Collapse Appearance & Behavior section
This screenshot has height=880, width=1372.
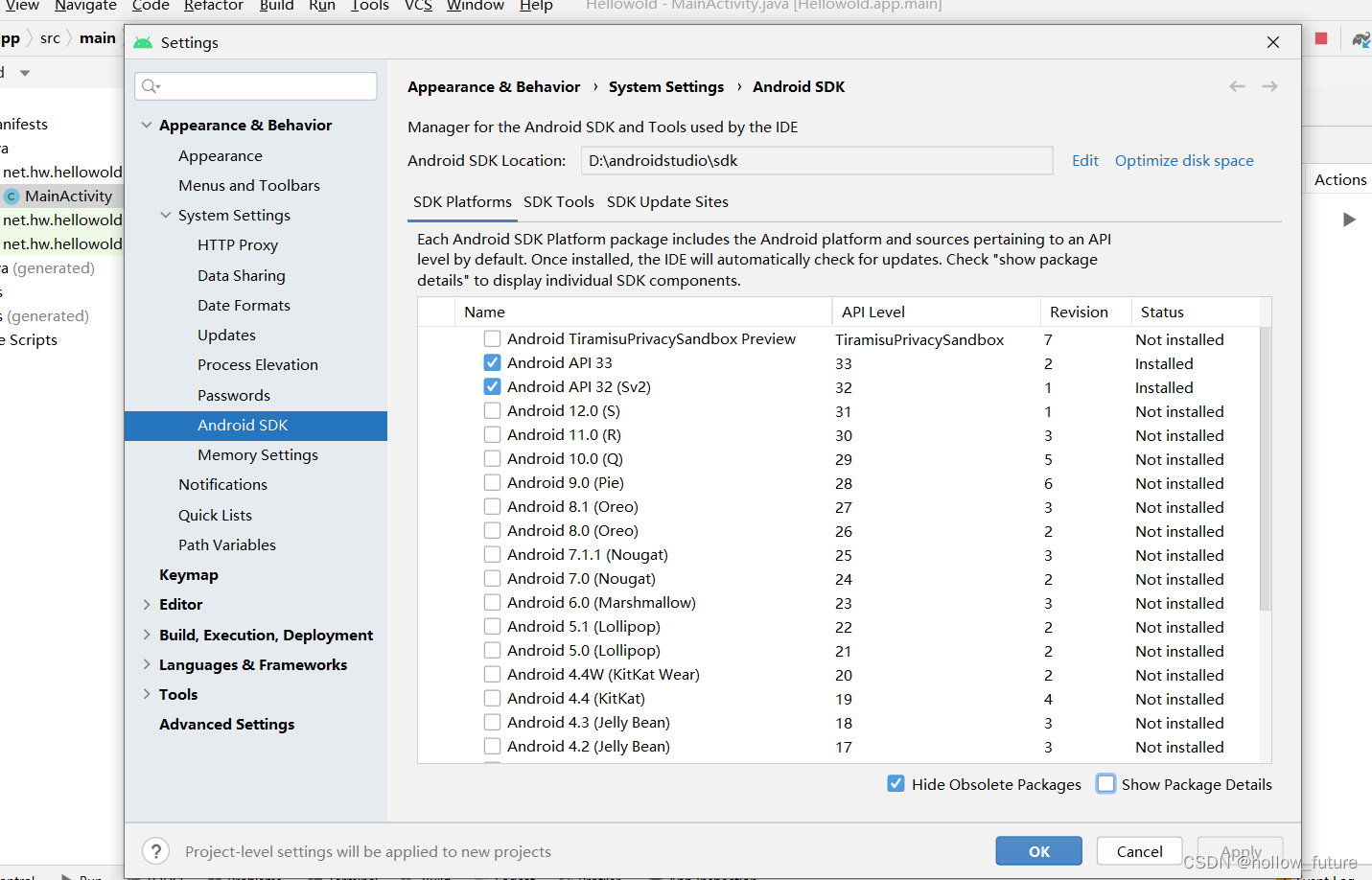(x=147, y=126)
